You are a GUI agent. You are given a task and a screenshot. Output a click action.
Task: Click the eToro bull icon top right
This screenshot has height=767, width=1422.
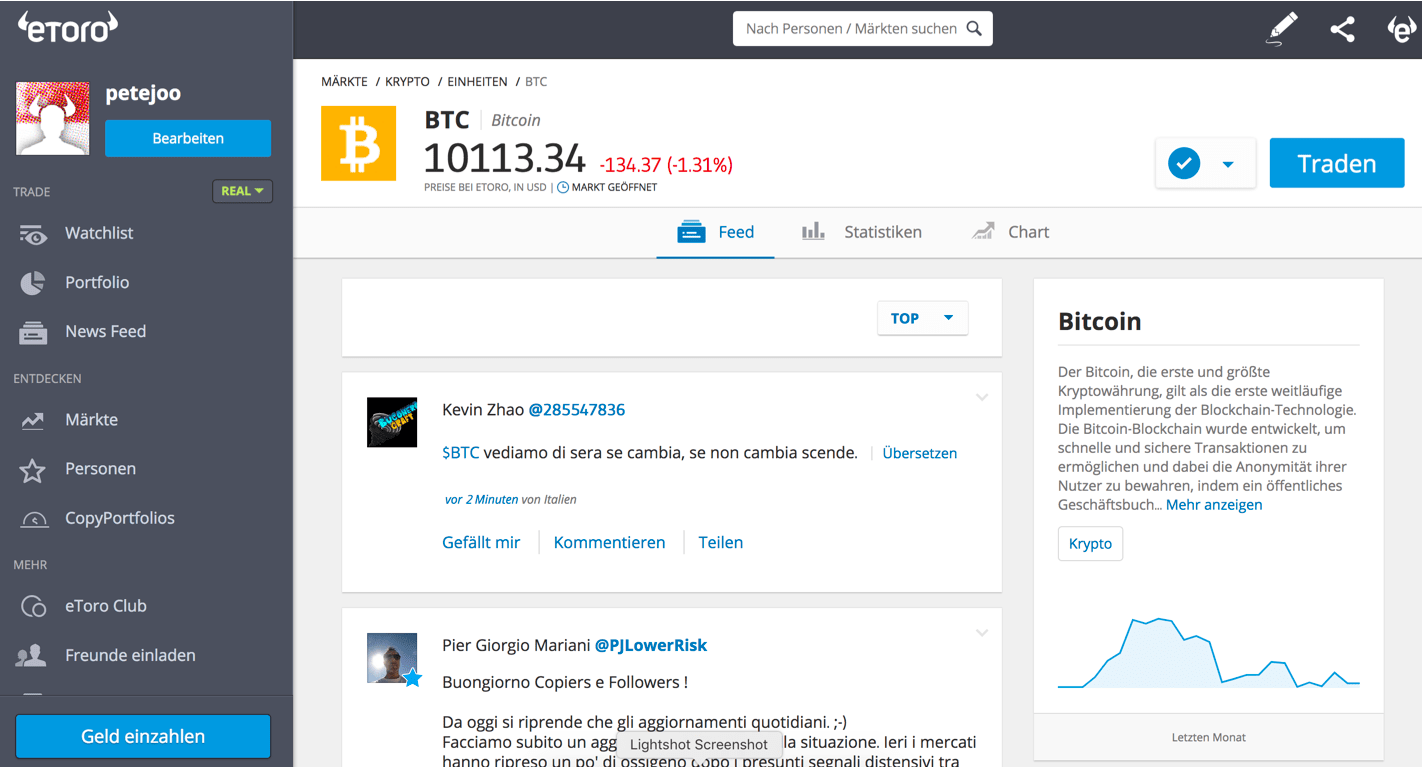(x=1402, y=29)
